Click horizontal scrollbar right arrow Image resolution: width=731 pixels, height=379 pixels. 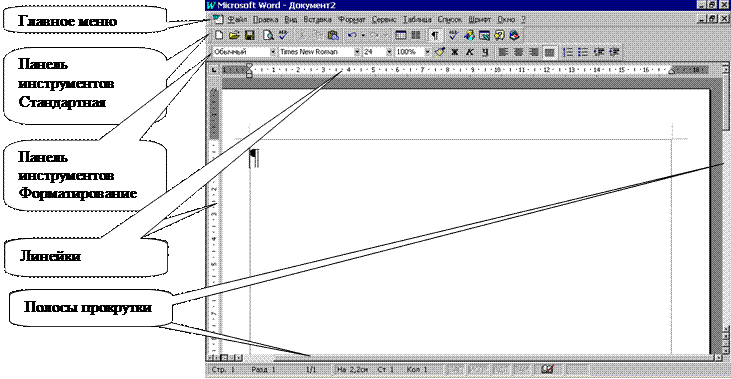coord(718,358)
